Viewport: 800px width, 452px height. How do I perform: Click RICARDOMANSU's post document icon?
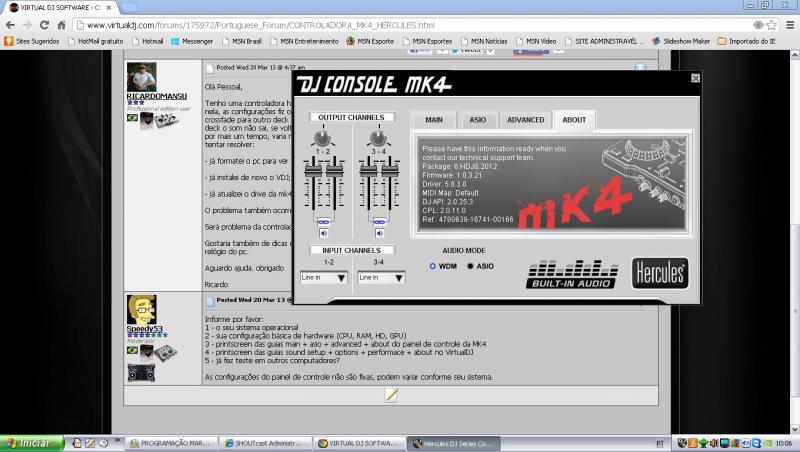tap(210, 68)
